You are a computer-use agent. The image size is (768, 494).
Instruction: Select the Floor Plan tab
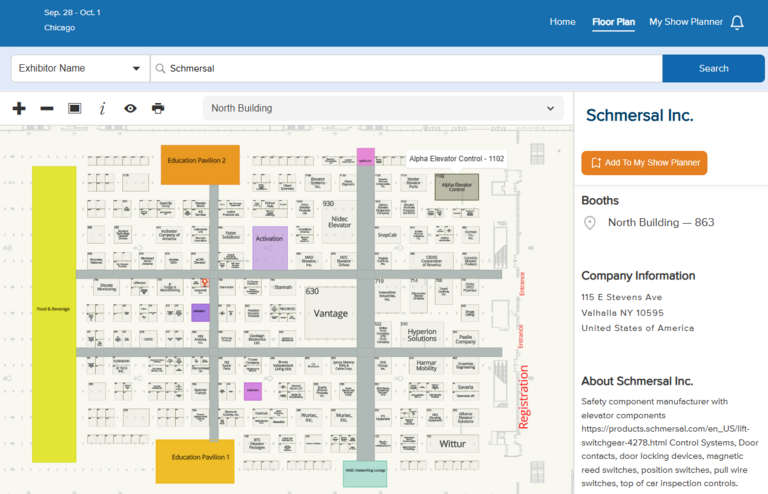coord(613,22)
